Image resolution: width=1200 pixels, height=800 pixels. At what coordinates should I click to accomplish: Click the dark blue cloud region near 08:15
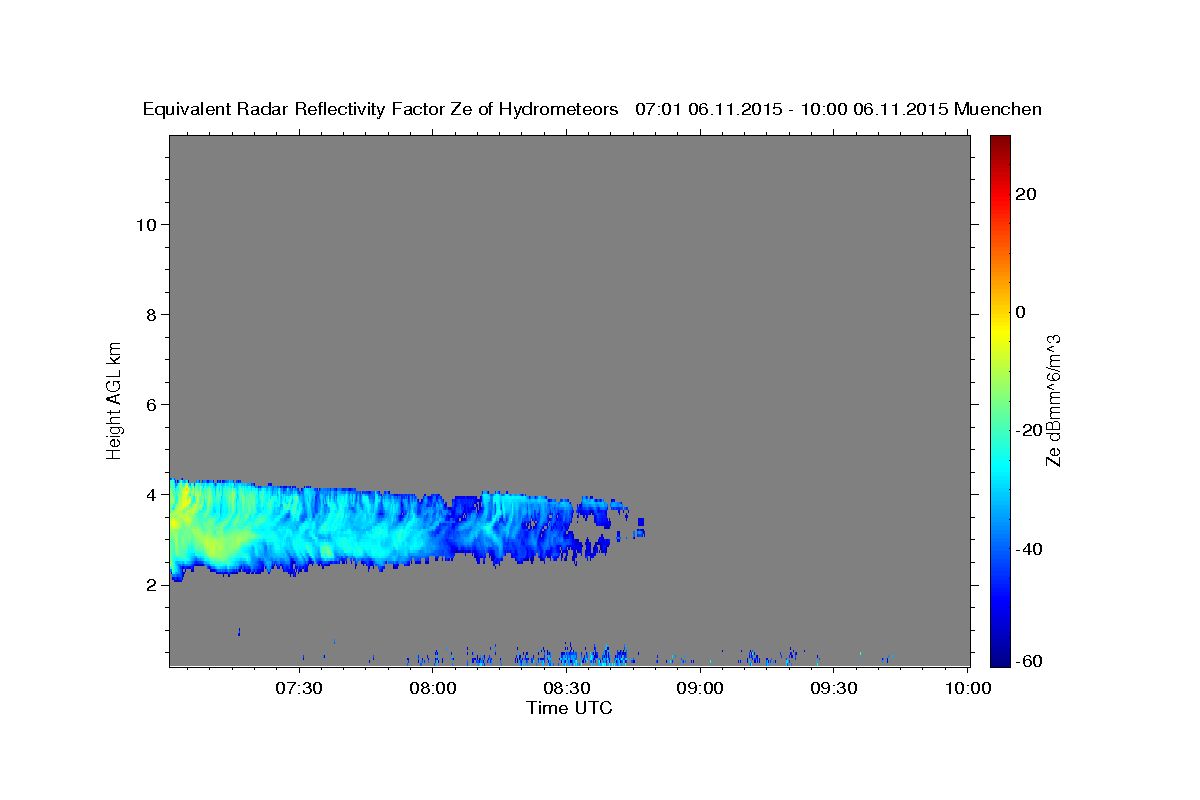point(500,527)
